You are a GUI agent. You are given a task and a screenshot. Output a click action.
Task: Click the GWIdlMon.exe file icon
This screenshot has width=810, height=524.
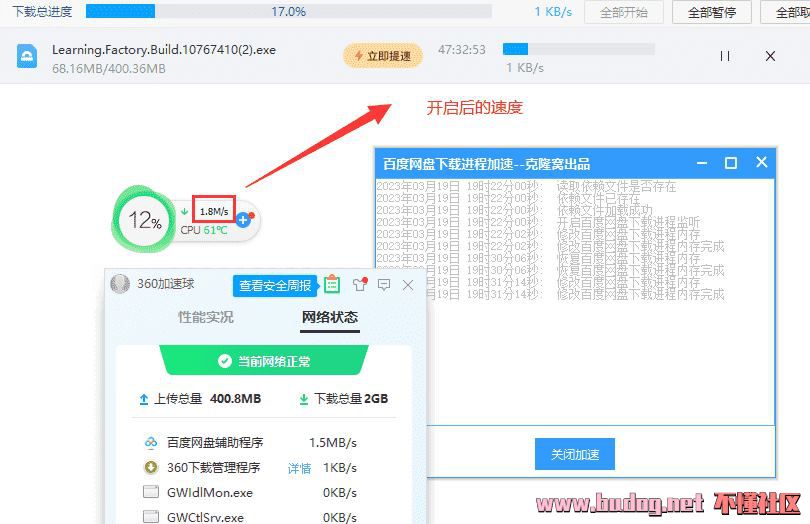point(150,491)
